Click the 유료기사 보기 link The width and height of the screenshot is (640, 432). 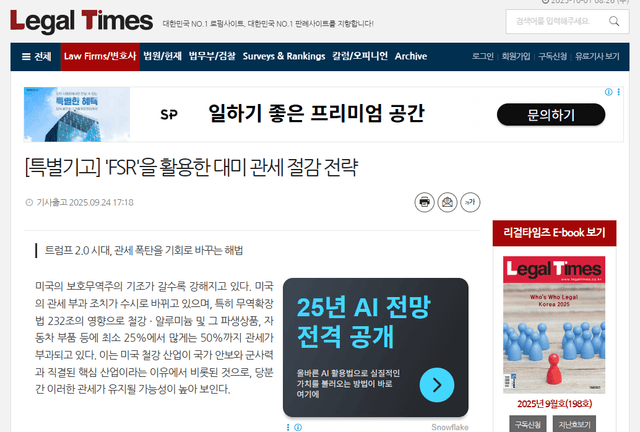pos(597,56)
